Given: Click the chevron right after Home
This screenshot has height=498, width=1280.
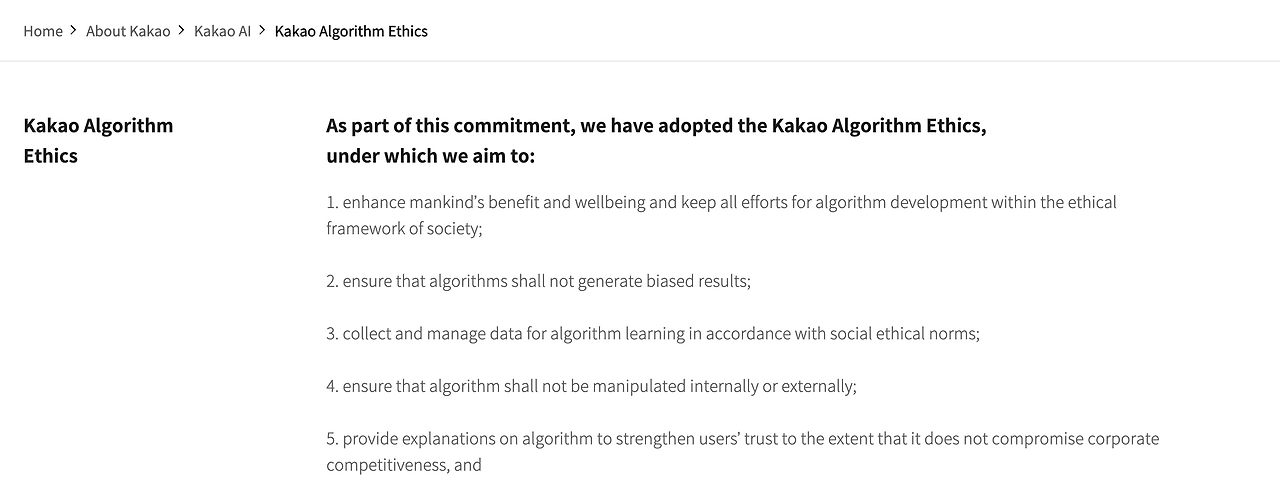Looking at the screenshot, I should 73,31.
